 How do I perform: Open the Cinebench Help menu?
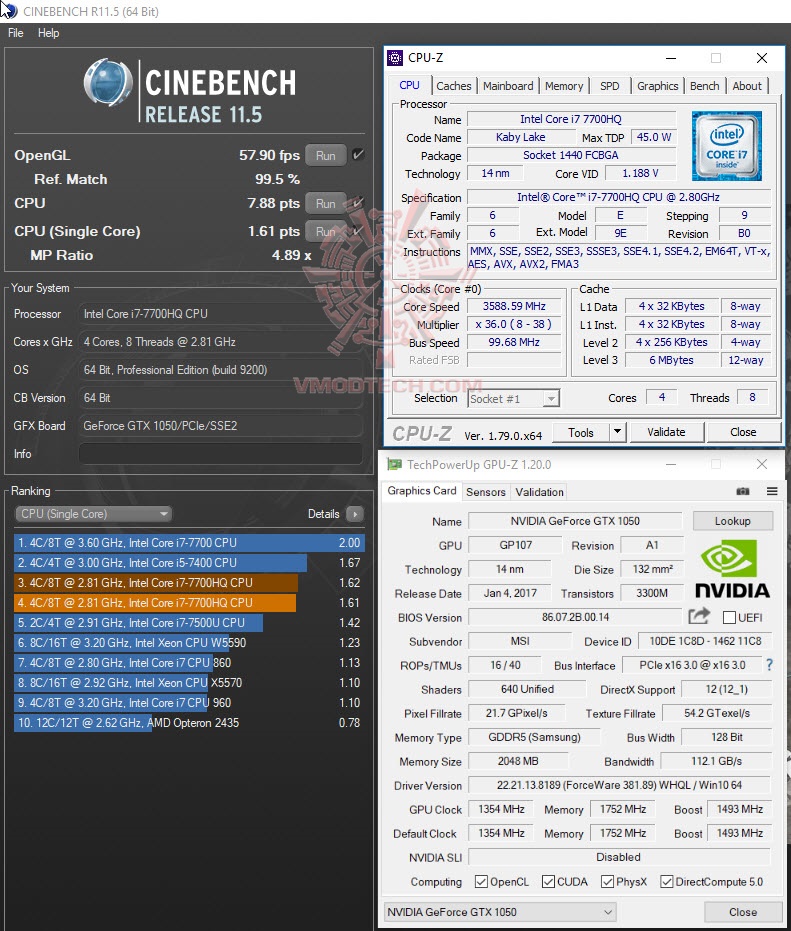pyautogui.click(x=48, y=33)
